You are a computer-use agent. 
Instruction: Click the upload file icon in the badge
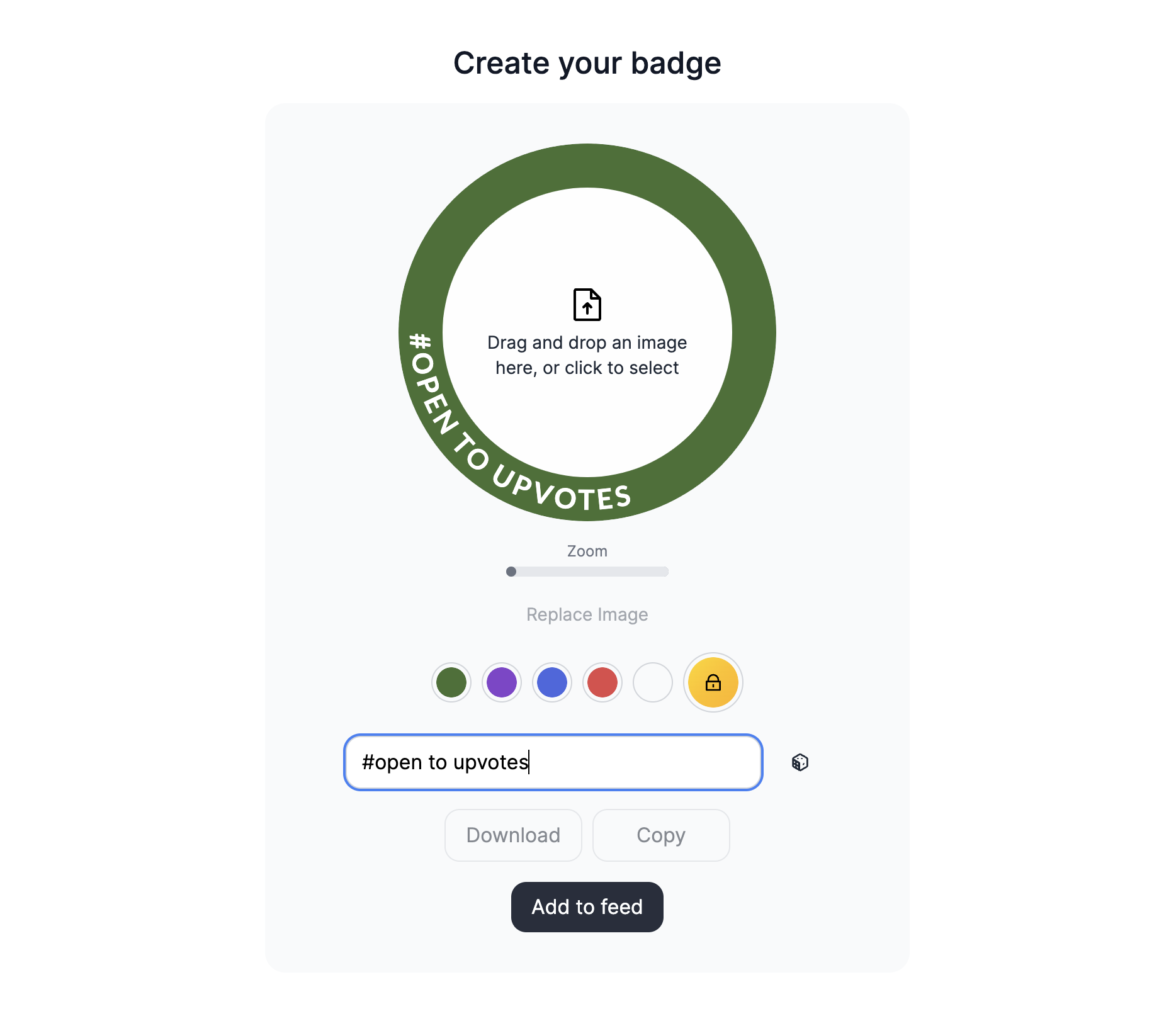(587, 305)
